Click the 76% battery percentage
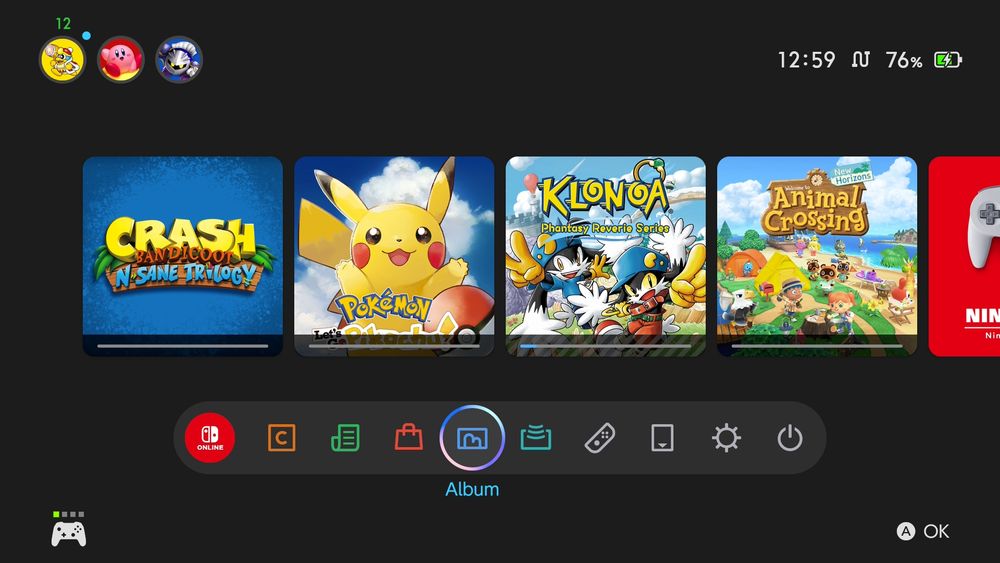1000x563 pixels. 904,60
